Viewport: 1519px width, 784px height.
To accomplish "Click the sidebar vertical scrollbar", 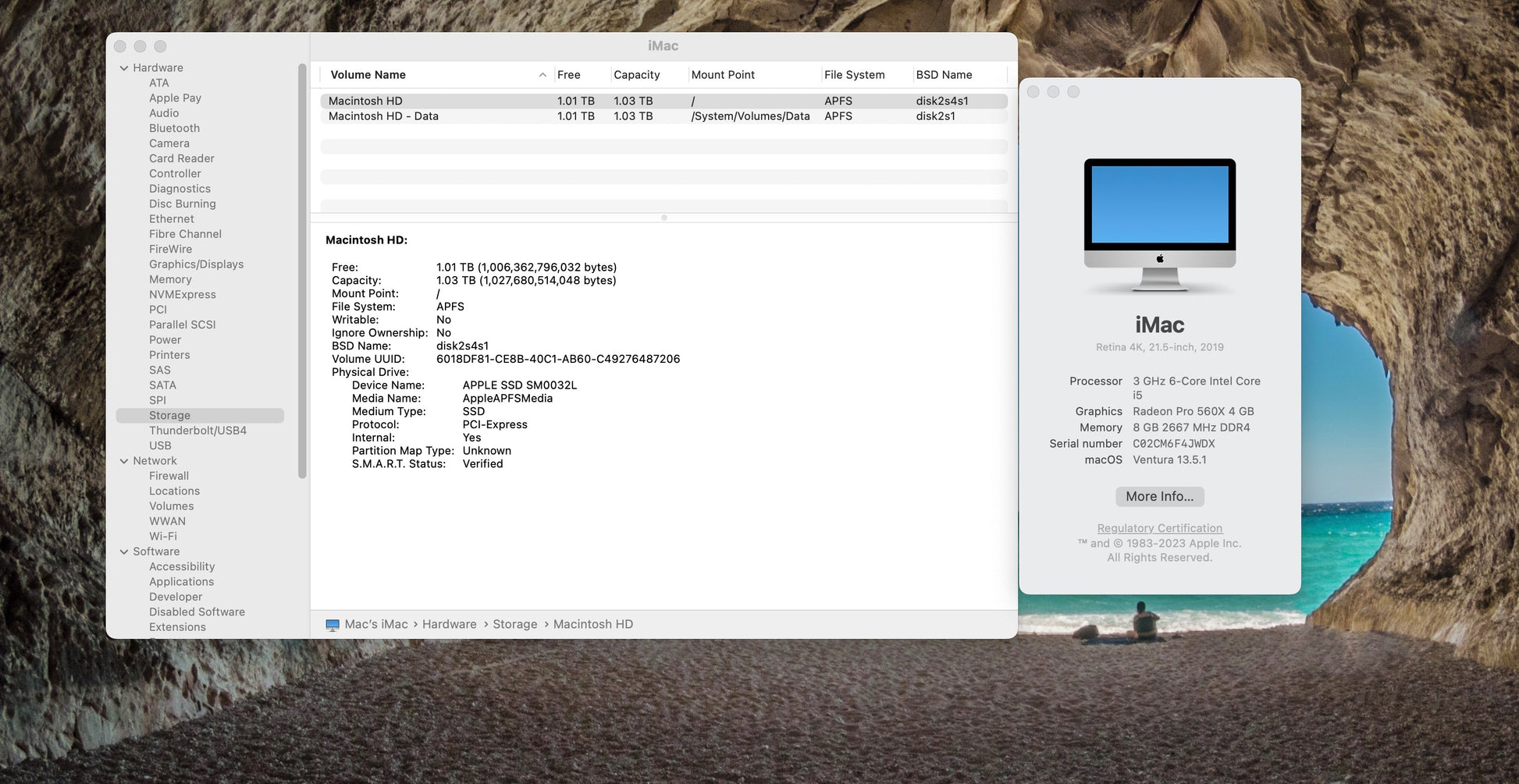I will (x=303, y=273).
